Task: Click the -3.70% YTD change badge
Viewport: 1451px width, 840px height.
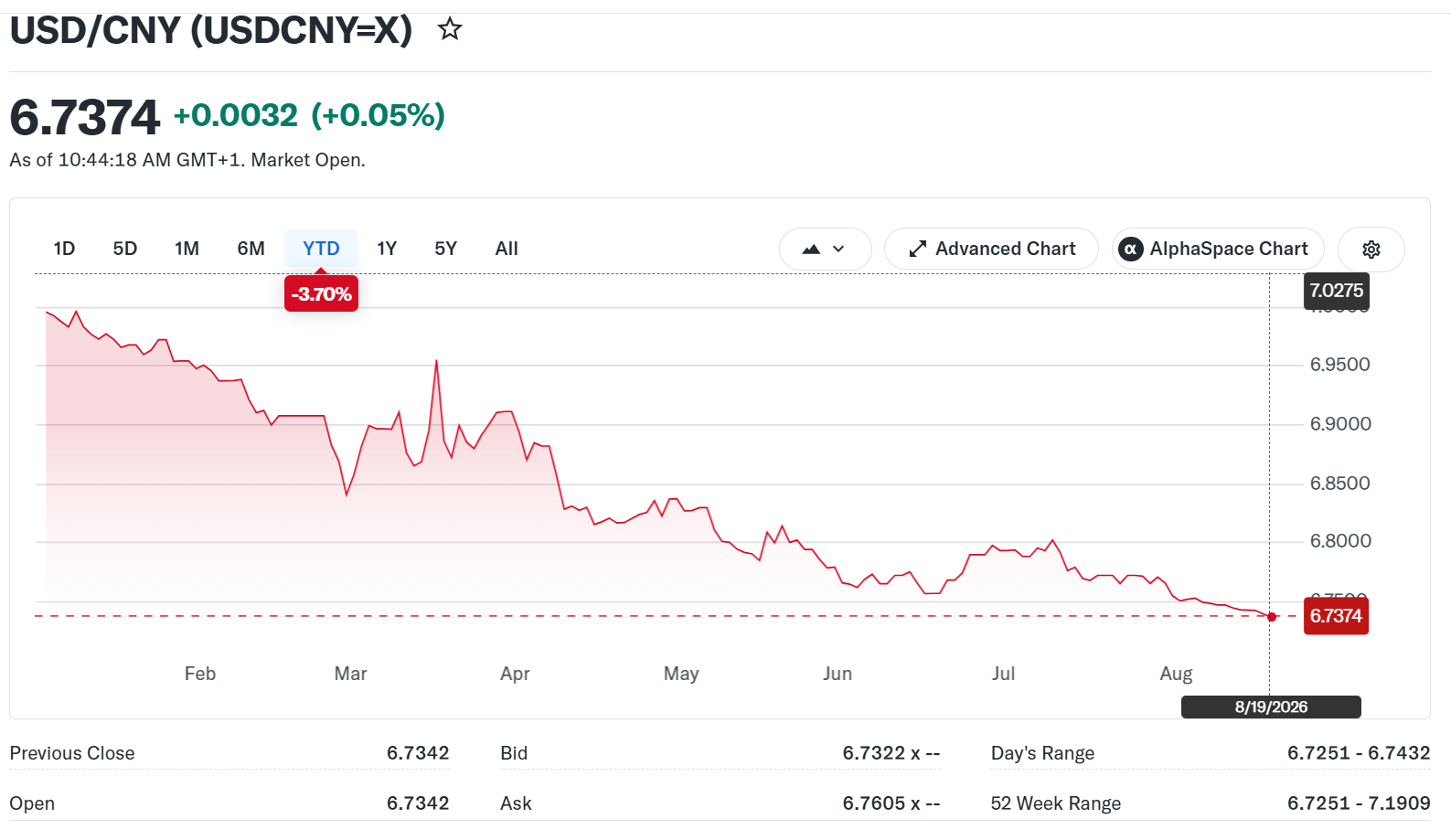Action: [321, 294]
